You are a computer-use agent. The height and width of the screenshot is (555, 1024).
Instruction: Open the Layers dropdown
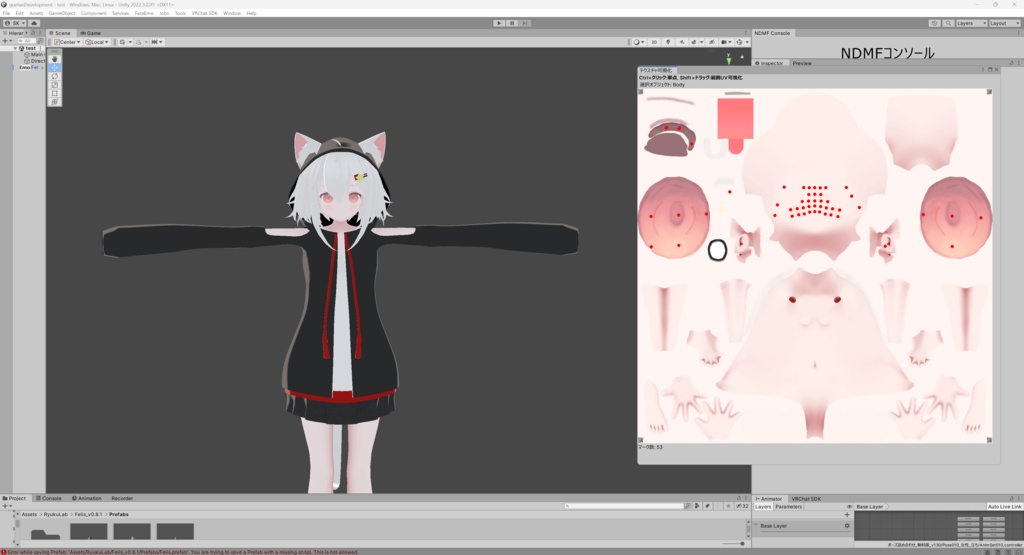pos(971,23)
